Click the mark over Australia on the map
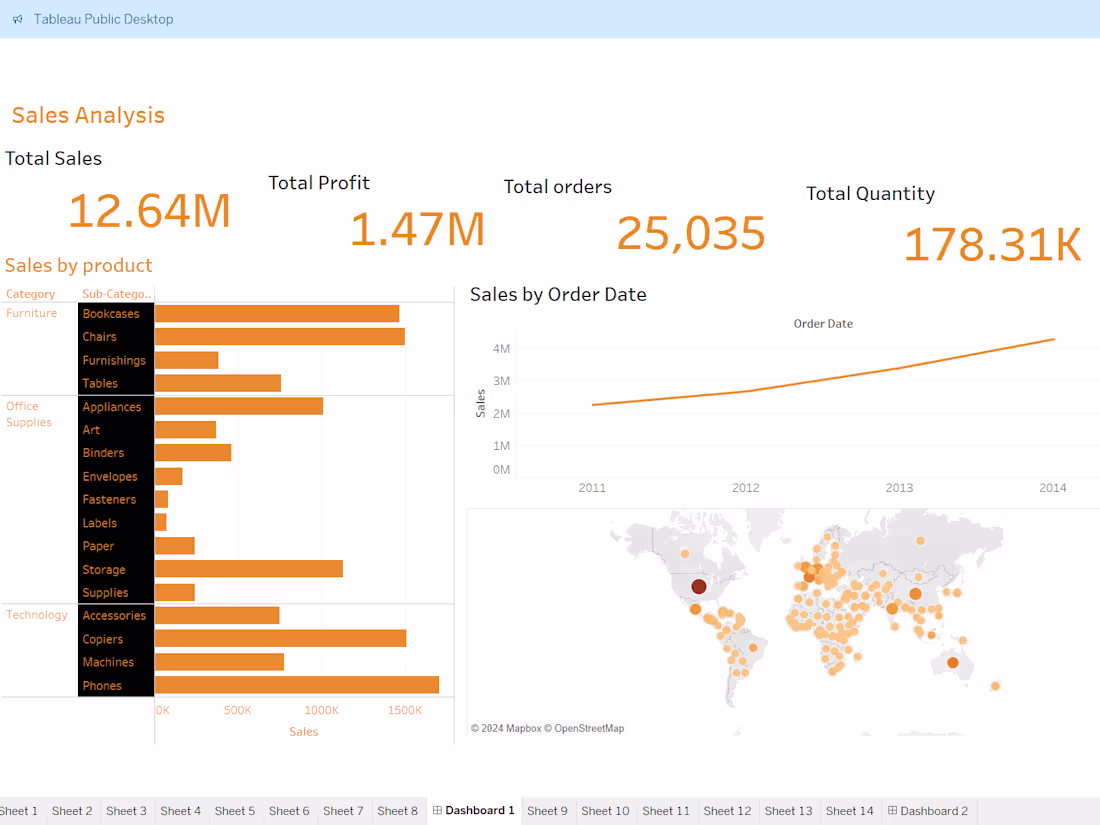Screen dimensions: 1100x825 coord(952,661)
